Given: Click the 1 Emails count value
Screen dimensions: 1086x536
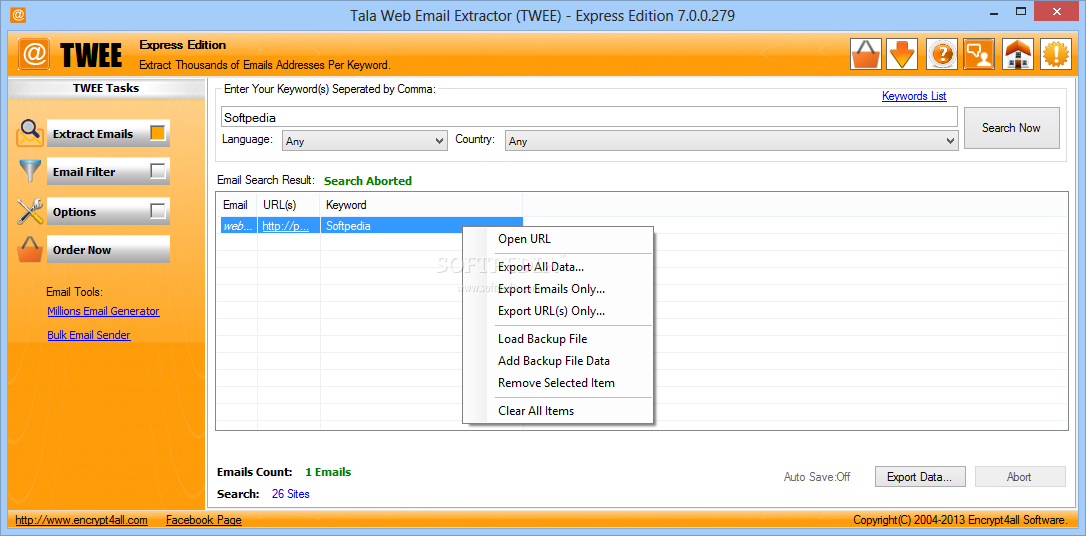Looking at the screenshot, I should point(328,472).
